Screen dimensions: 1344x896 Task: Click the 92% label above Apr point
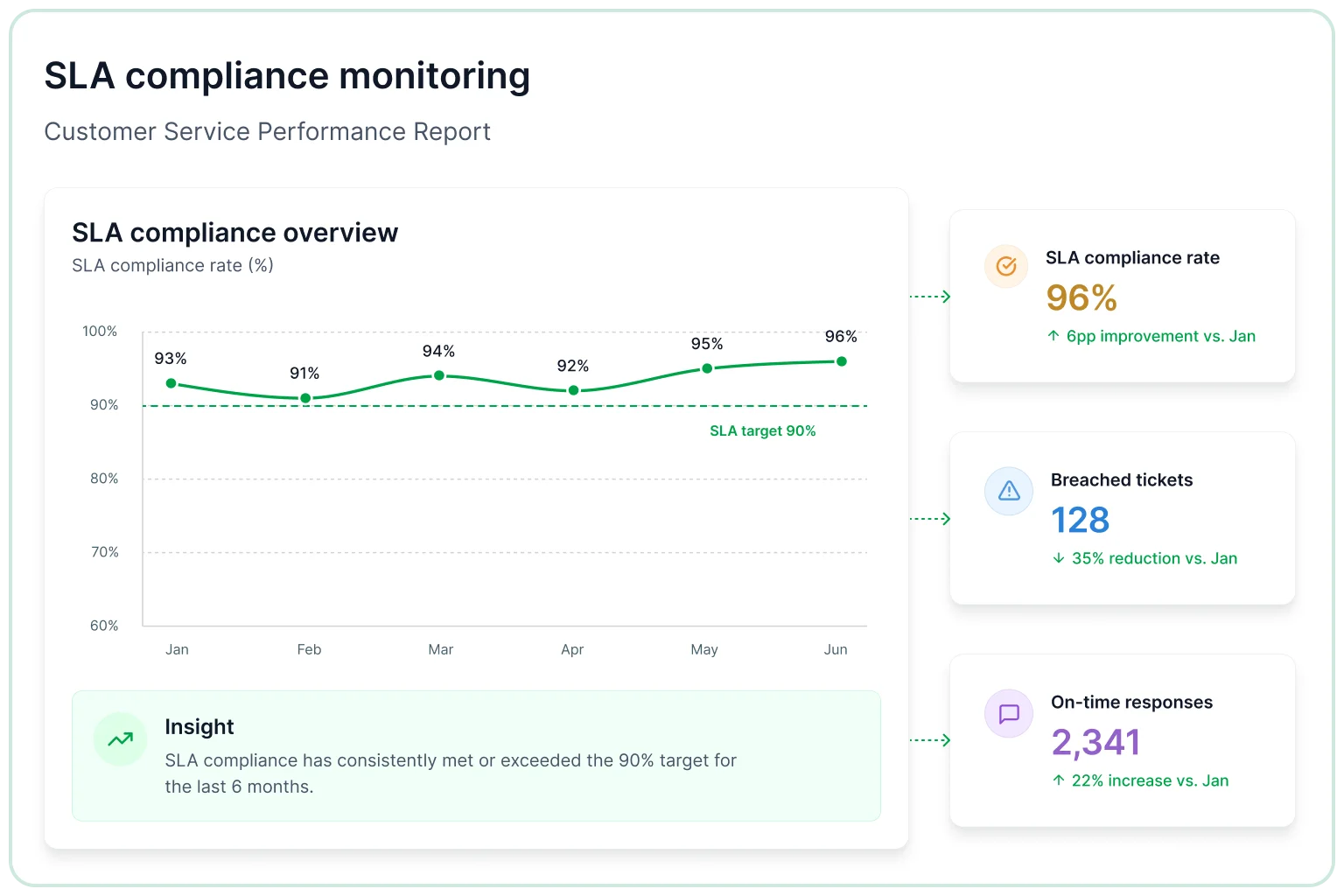coord(573,366)
